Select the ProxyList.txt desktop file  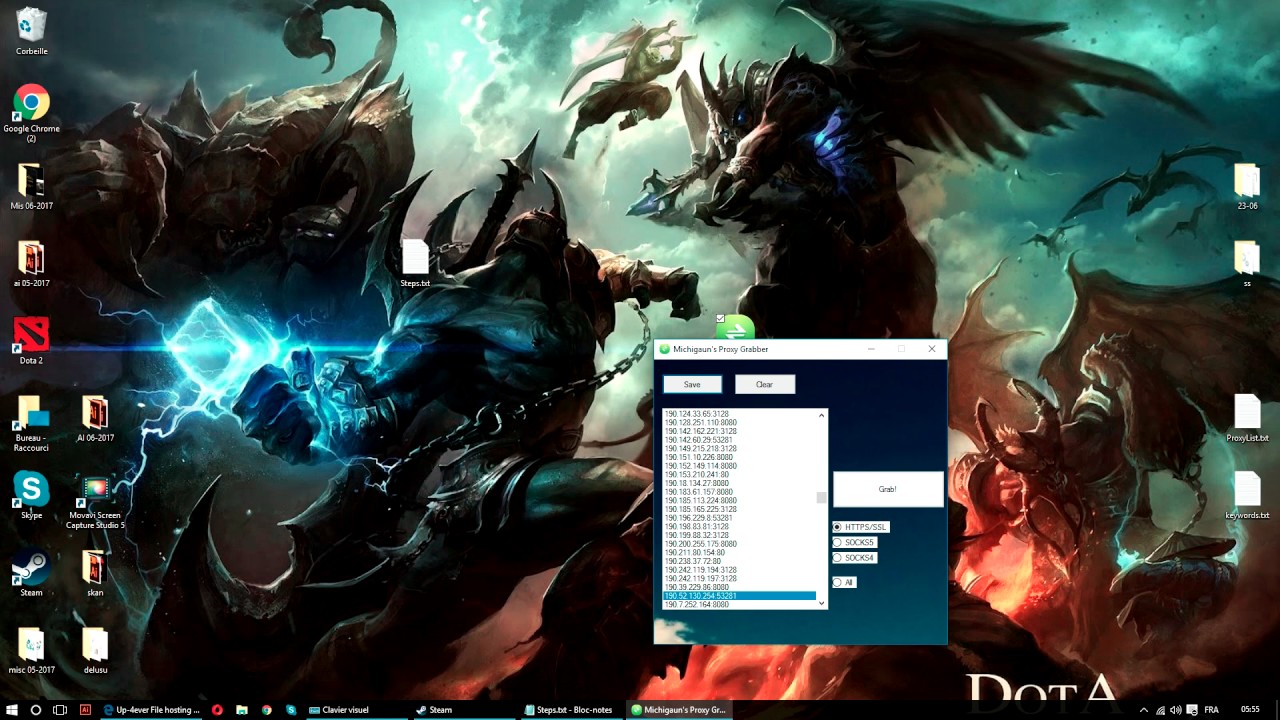click(x=1247, y=418)
